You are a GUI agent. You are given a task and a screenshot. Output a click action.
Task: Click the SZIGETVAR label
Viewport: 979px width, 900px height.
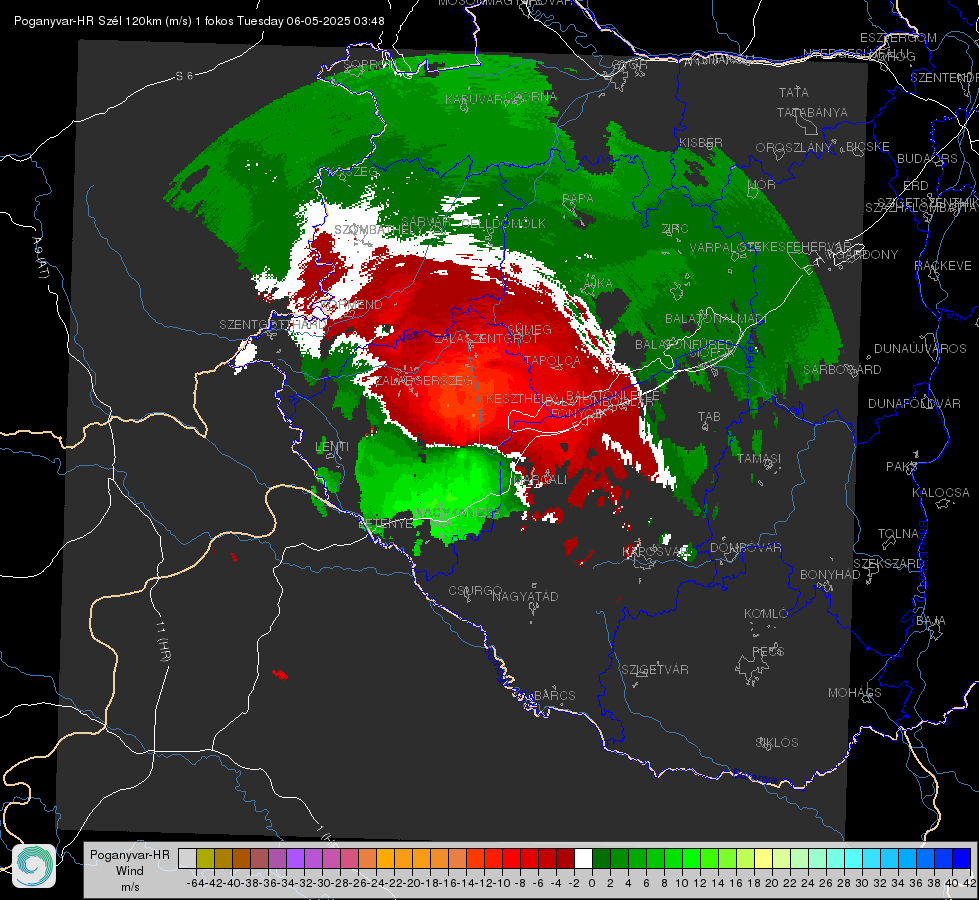(x=655, y=670)
